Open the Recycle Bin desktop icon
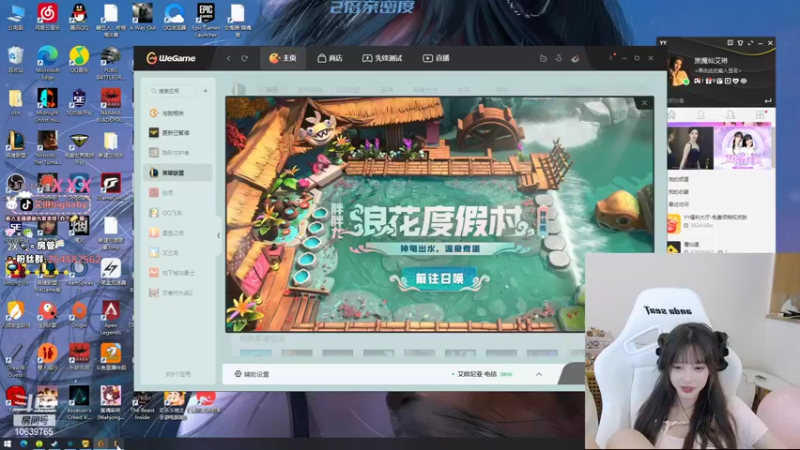 coord(15,60)
